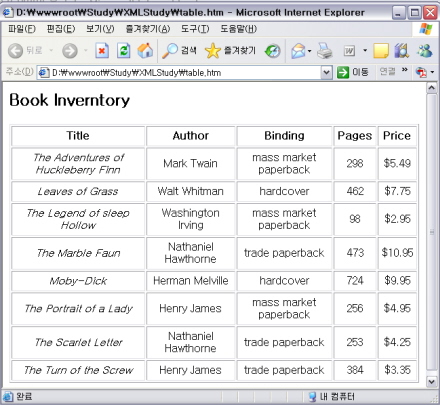This screenshot has height=405, width=440.
Task: Click the Back navigation arrow icon
Action: 15,51
